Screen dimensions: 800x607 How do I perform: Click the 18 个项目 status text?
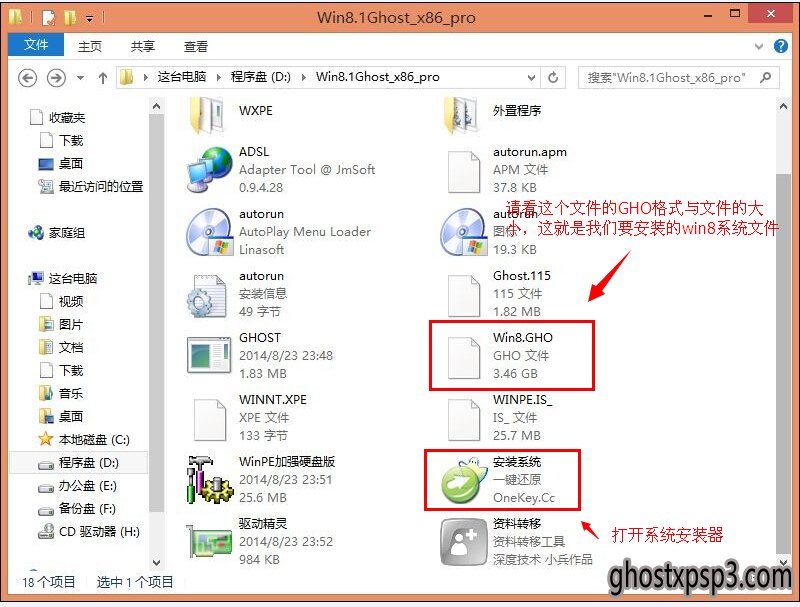48,581
